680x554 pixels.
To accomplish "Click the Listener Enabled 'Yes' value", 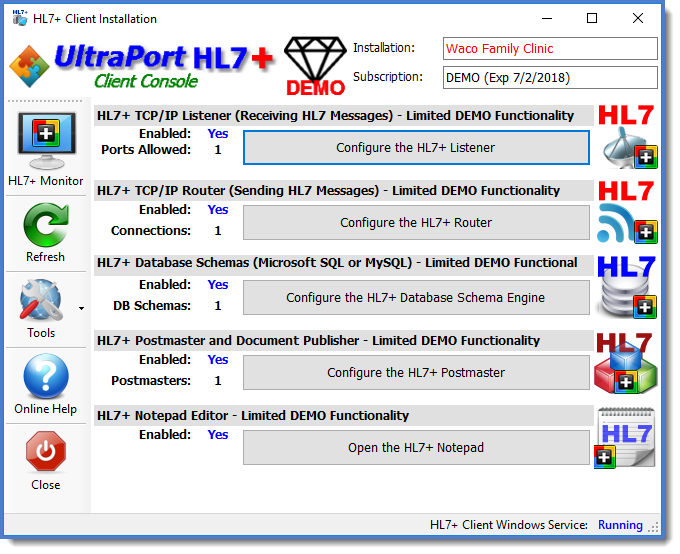I will (218, 133).
